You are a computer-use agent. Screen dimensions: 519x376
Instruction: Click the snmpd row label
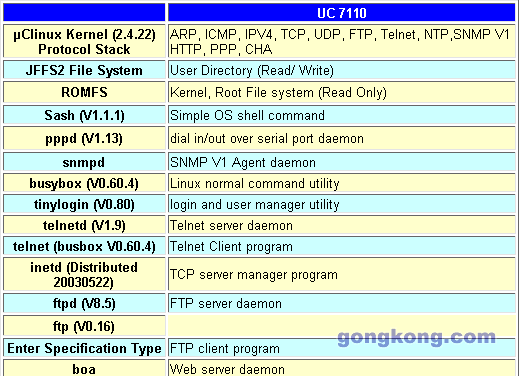(84, 162)
